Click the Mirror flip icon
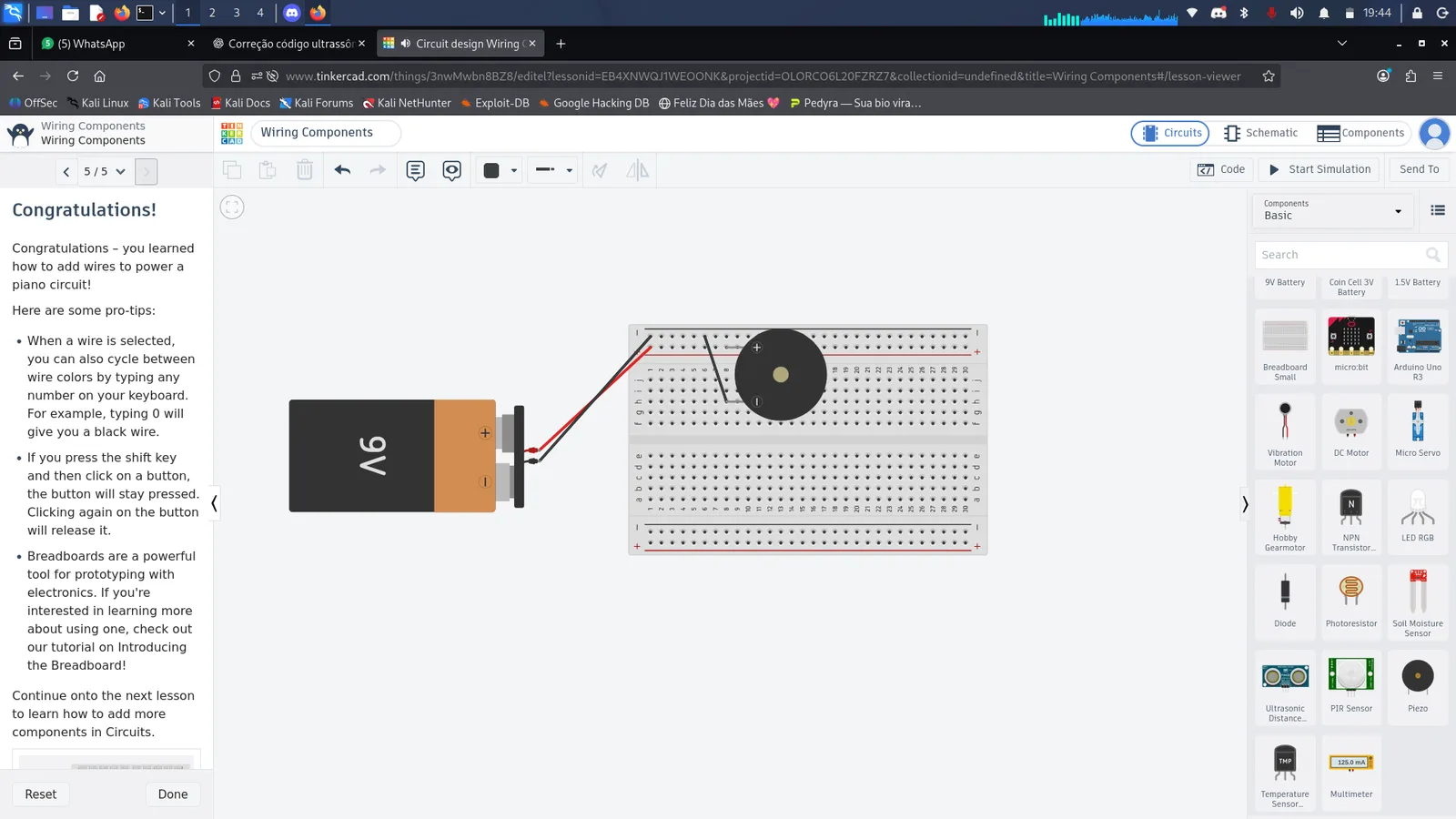 pyautogui.click(x=637, y=170)
